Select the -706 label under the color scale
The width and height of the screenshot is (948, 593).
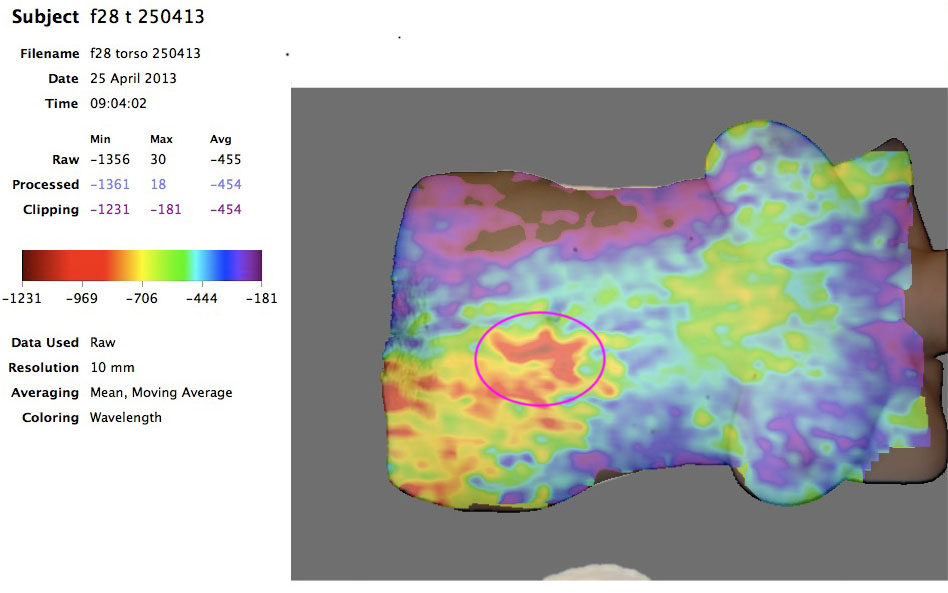tap(142, 298)
